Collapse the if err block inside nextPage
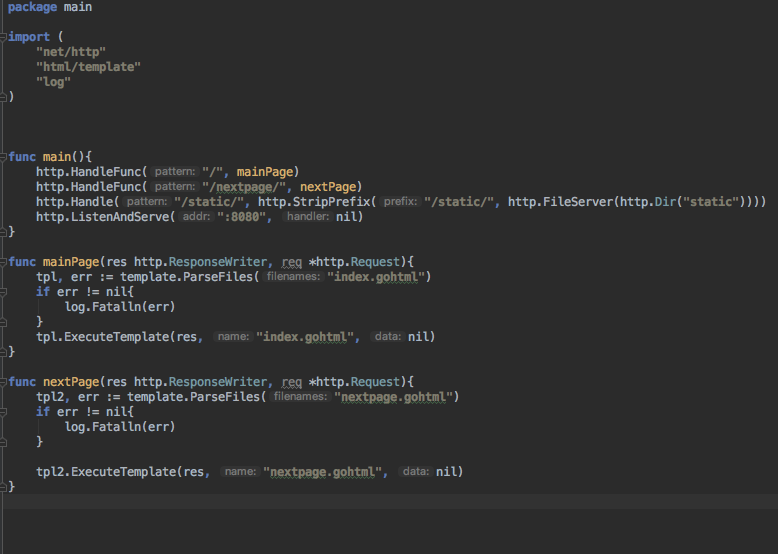 click(x=2, y=412)
